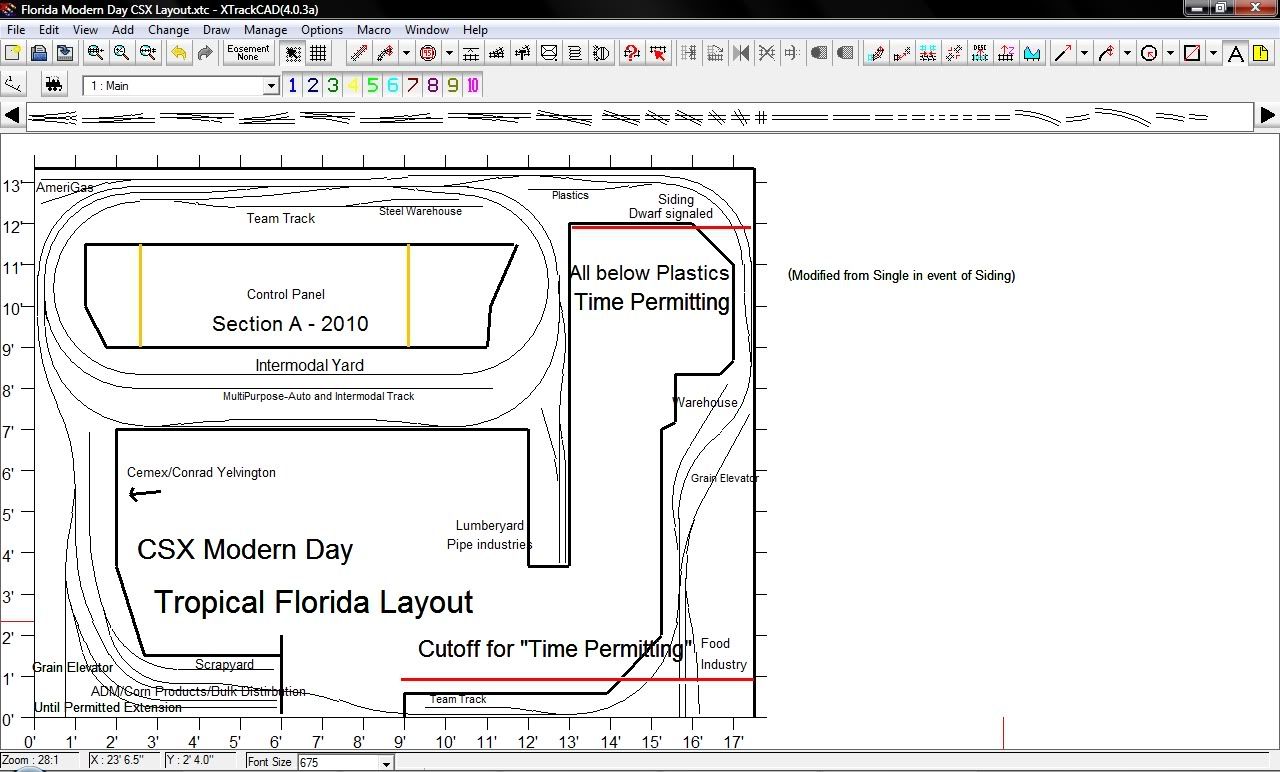Save the layout with disk icon

65,53
